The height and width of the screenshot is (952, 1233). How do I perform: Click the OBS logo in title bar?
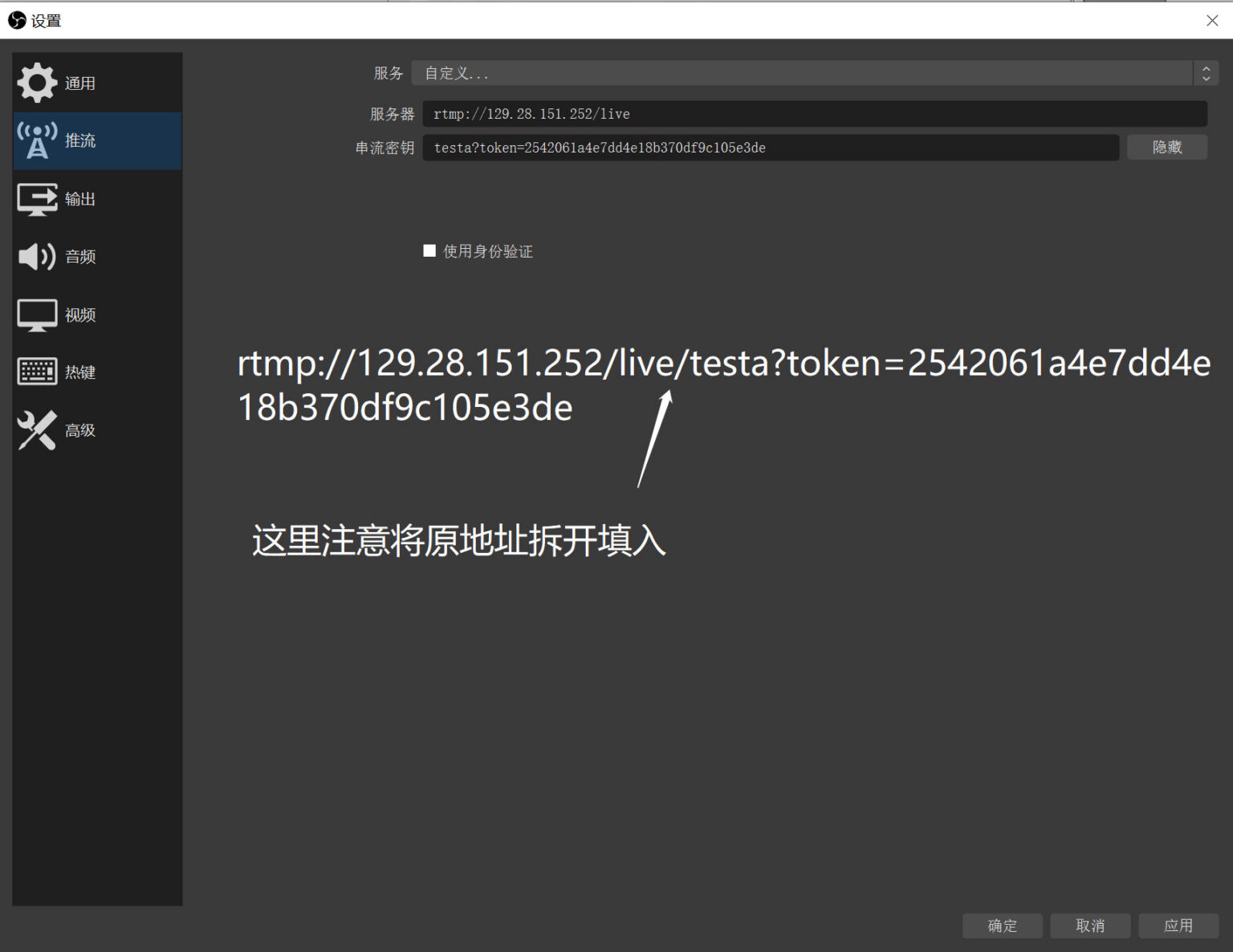click(x=17, y=20)
